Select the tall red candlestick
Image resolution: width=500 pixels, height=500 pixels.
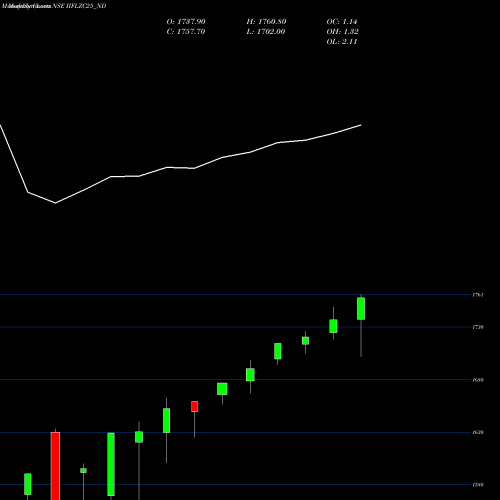click(55, 466)
